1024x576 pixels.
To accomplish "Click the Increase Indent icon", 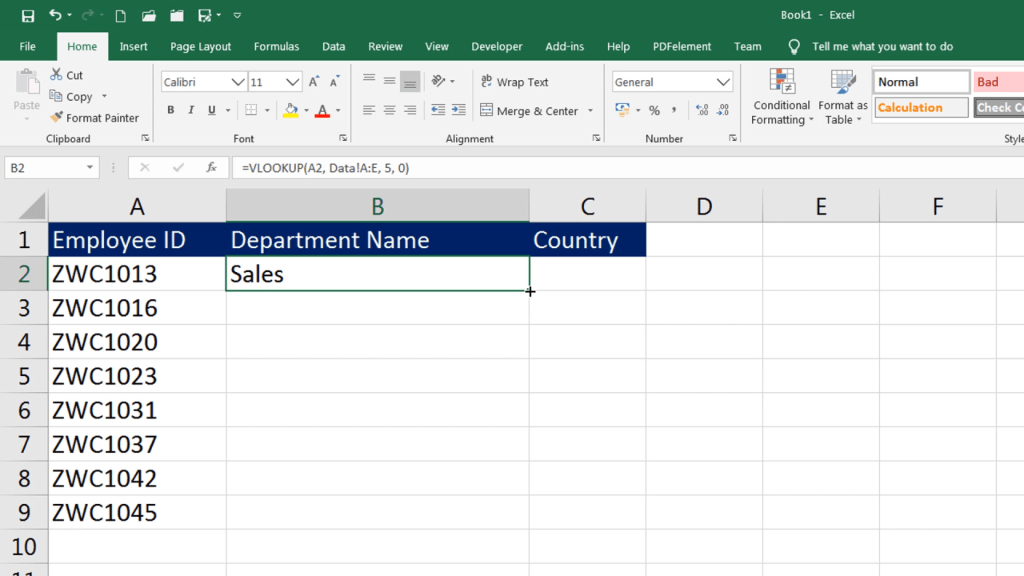I will click(458, 110).
